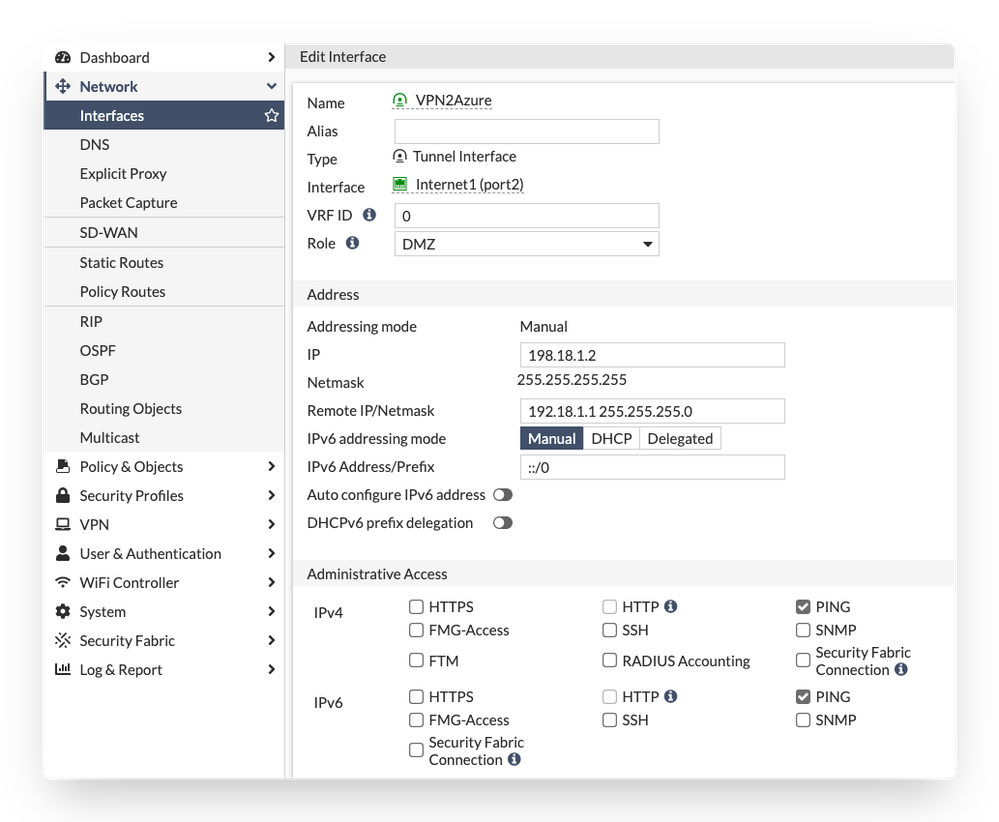Check IPv4 FTM box
This screenshot has height=822, width=999.
(416, 660)
